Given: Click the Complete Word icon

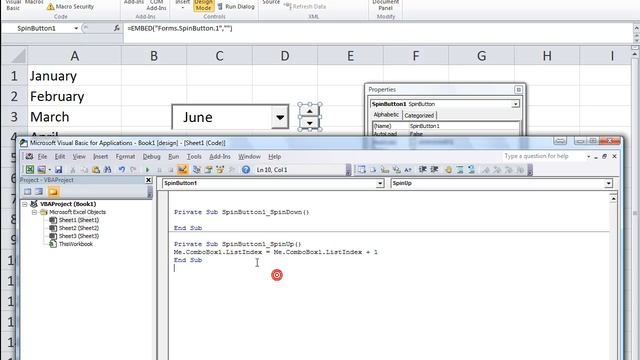Looking at the screenshot, I should 408,169.
